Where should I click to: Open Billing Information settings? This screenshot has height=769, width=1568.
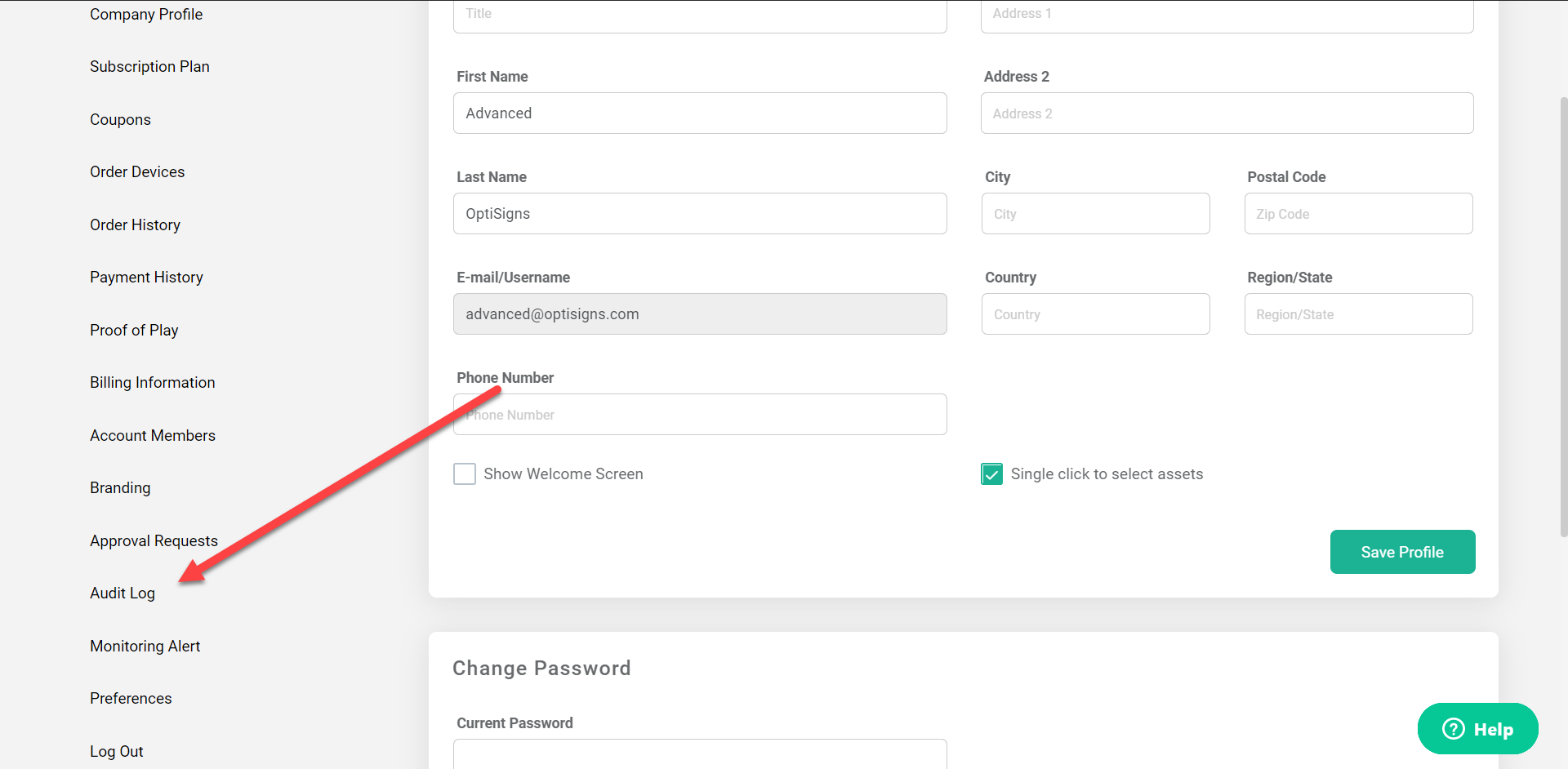coord(153,383)
